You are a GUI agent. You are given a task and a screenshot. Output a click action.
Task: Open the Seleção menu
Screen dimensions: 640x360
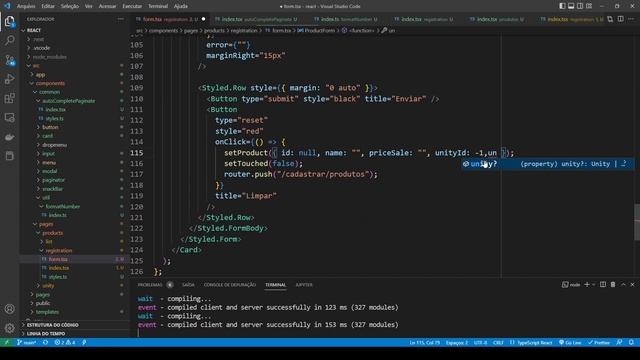[x=70, y=6]
